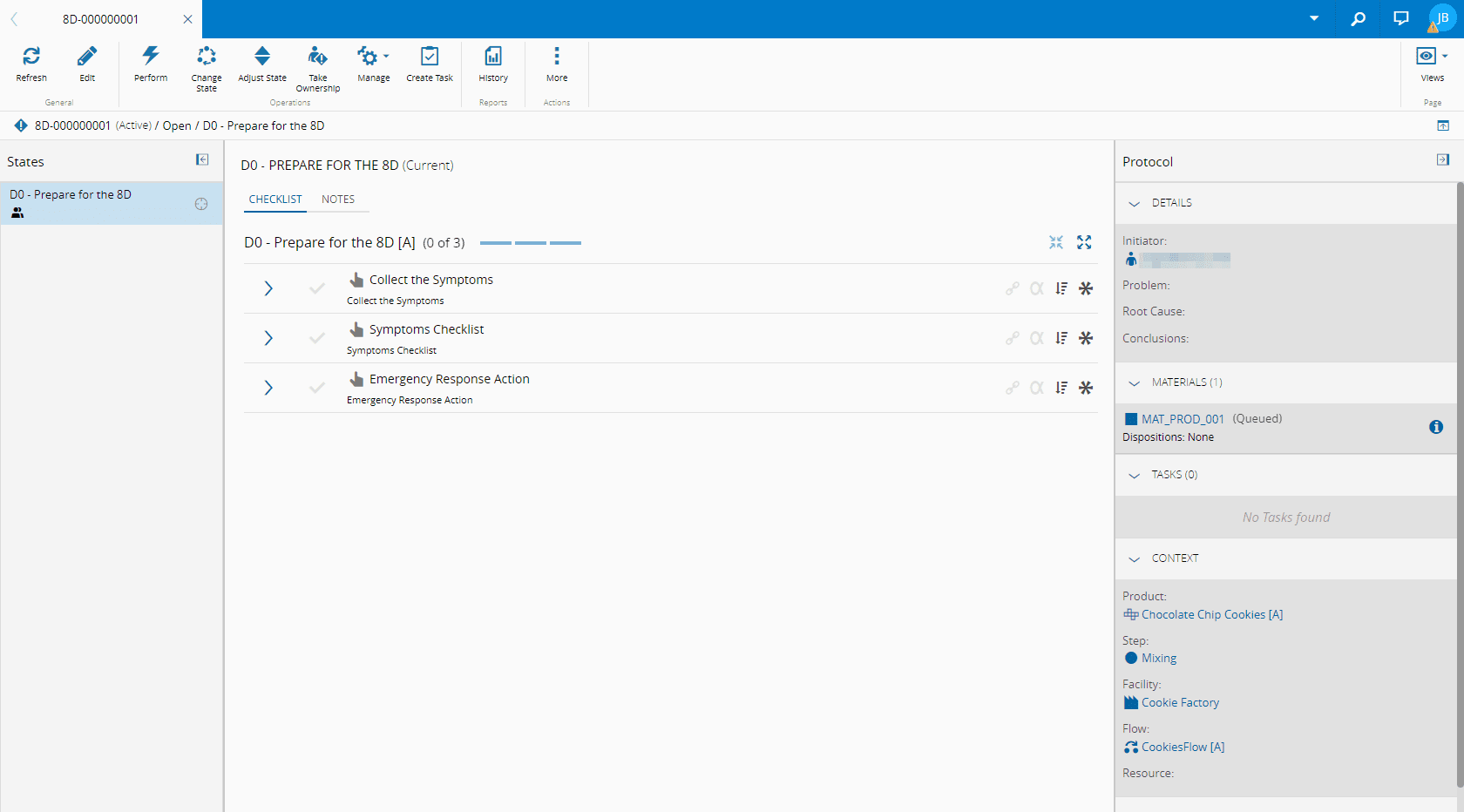Open the Manage dropdown menu

point(374,58)
